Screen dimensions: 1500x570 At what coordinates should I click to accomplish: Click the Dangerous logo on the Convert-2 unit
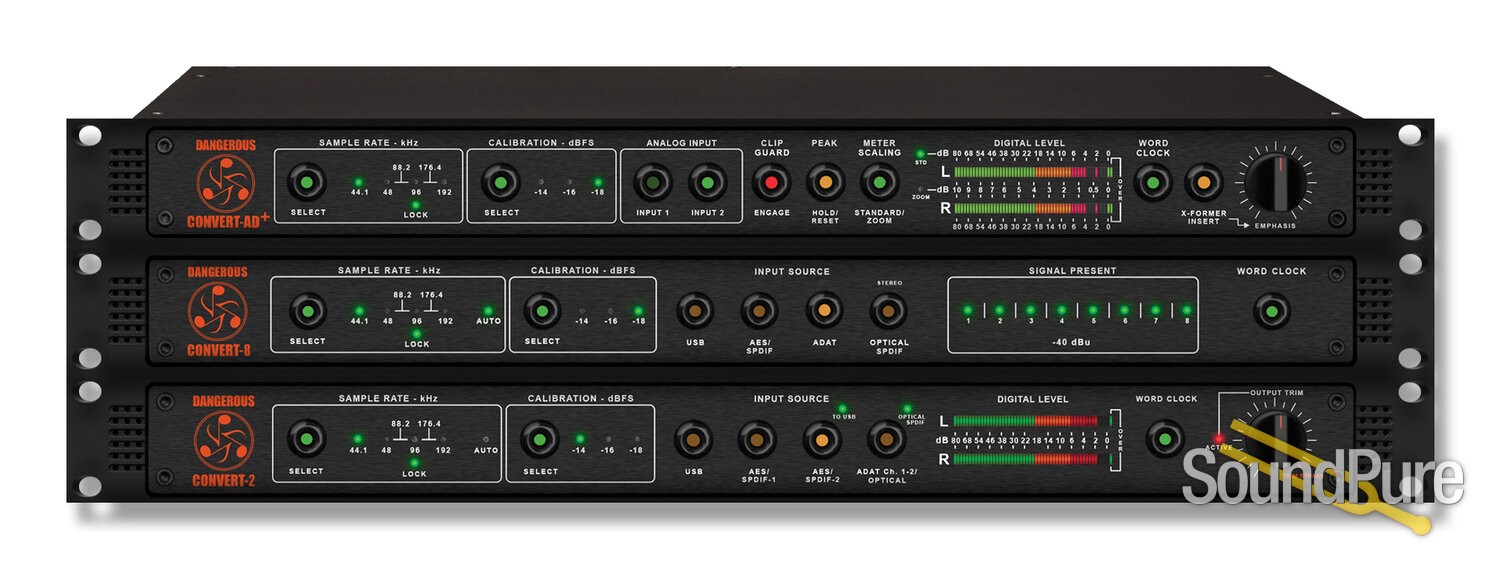225,440
